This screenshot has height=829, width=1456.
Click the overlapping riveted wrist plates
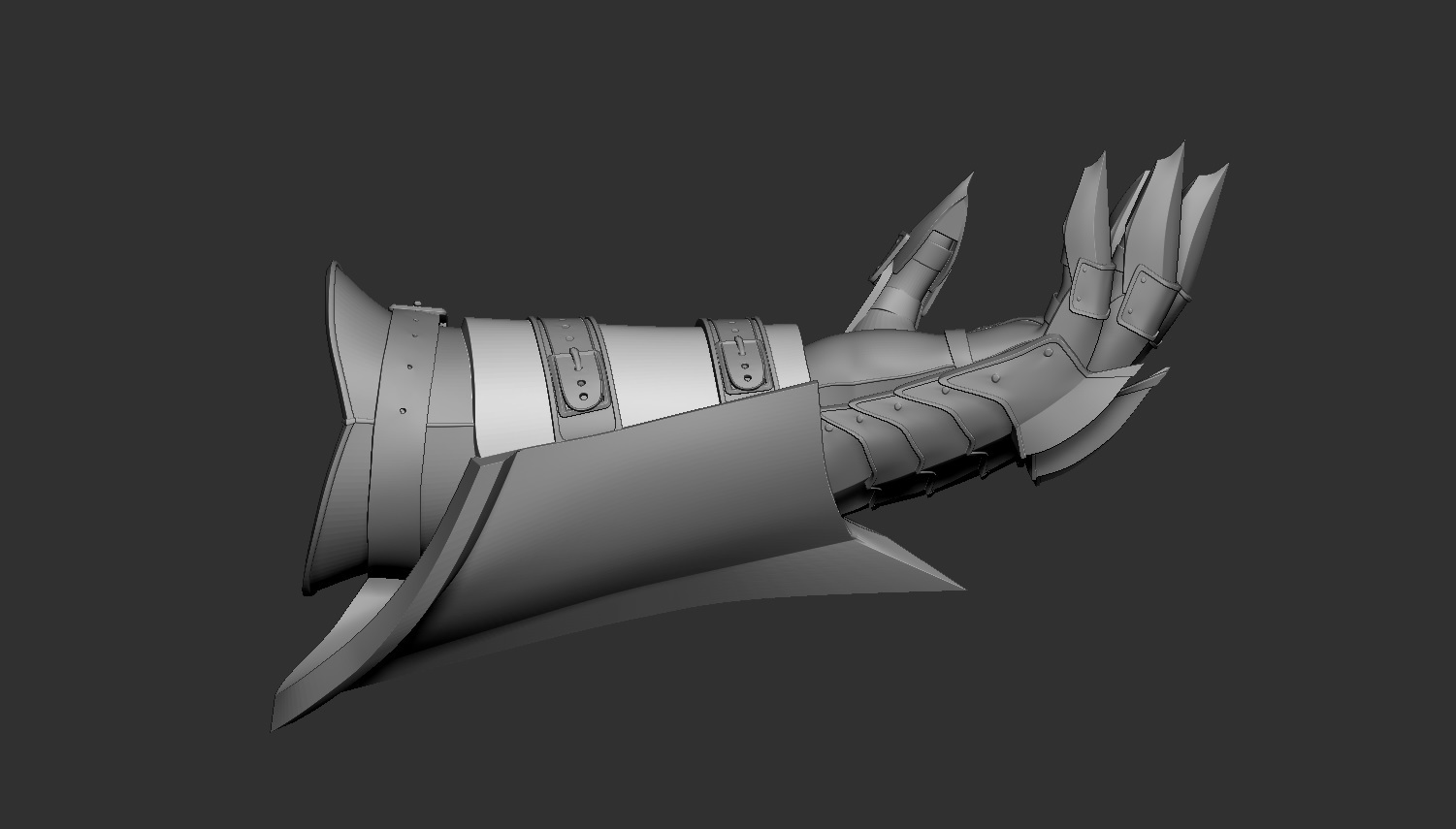[x=931, y=427]
